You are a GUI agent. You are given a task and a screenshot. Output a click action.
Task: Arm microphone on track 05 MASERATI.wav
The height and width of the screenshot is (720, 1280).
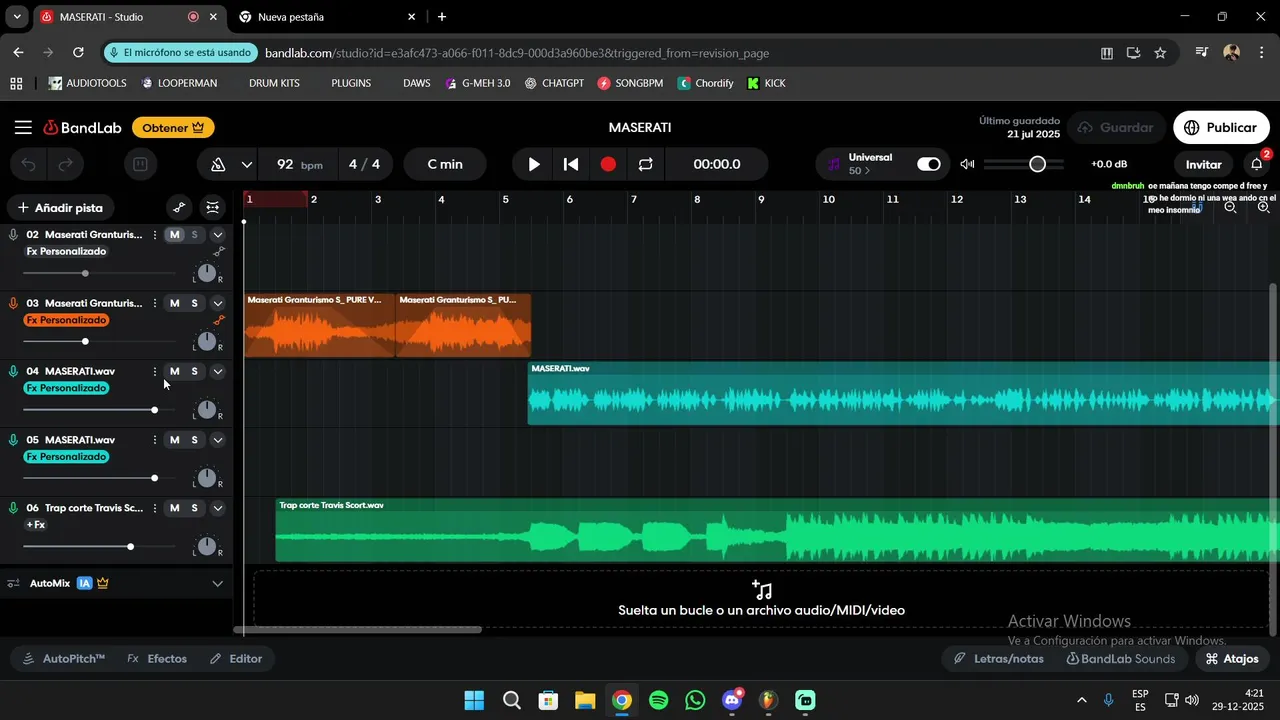click(13, 440)
